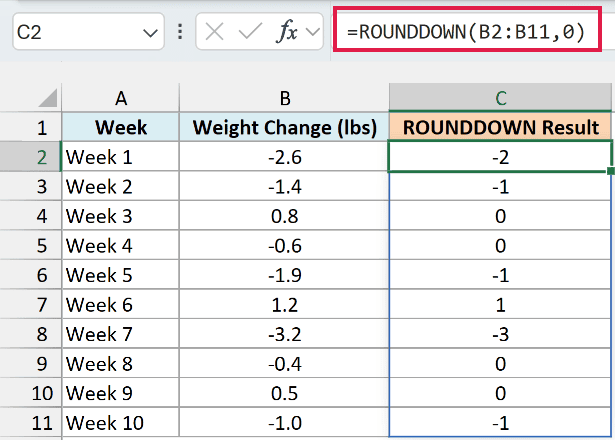
Task: Click the fill handle on cell C2
Action: pos(611,171)
